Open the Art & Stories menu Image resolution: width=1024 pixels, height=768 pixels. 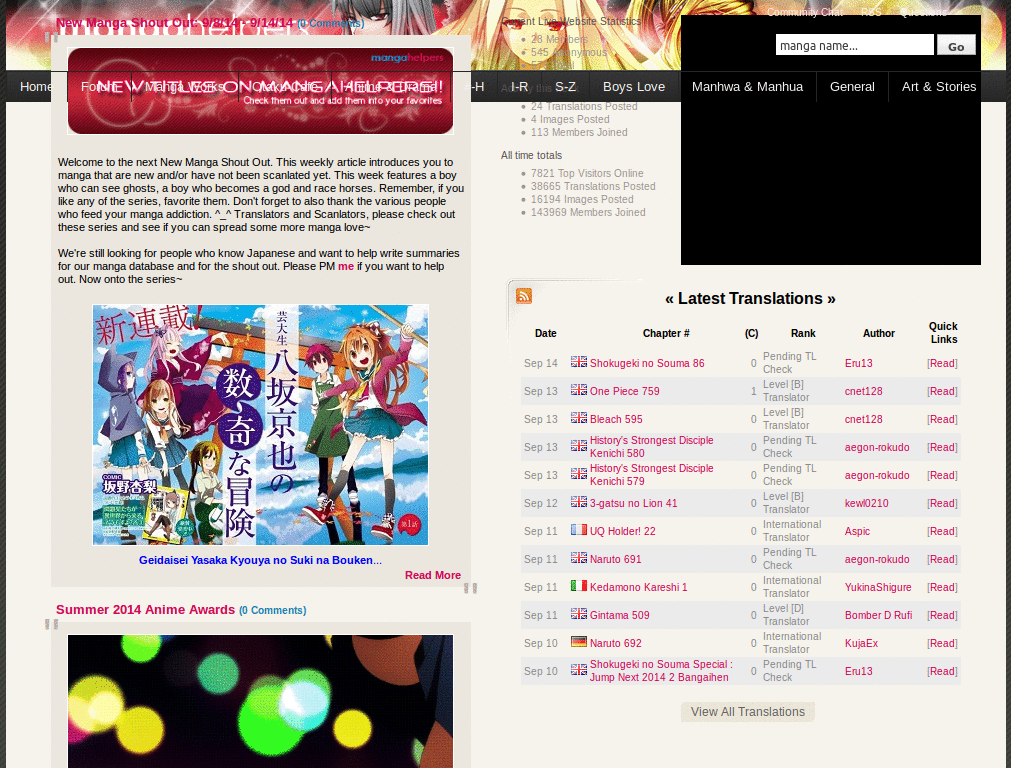click(x=938, y=87)
